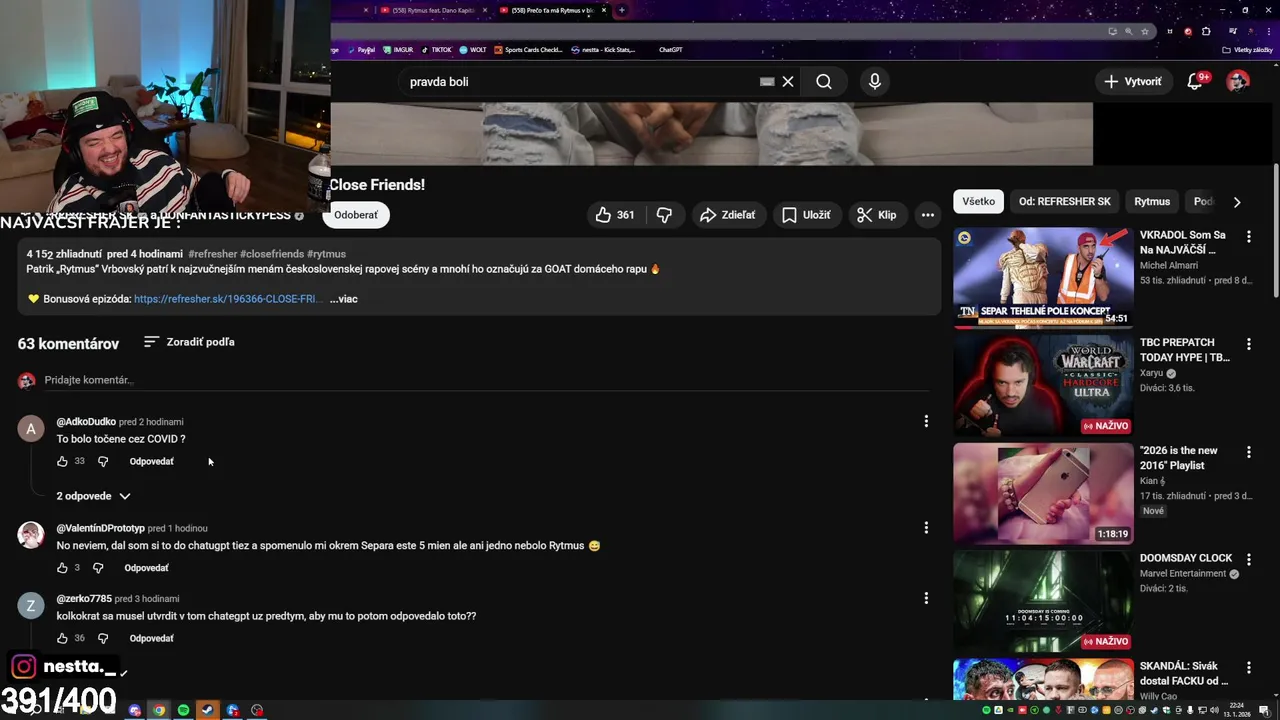Screen dimensions: 1280x720
Task: Open options menu for @AdkoDudko comment
Action: tap(926, 422)
